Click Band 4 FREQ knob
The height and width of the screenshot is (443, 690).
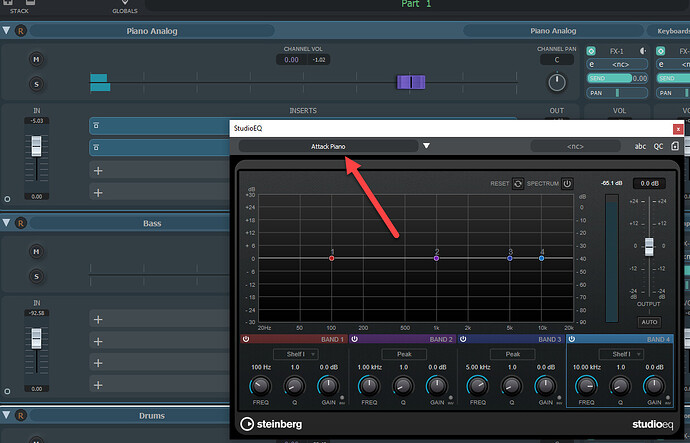pyautogui.click(x=587, y=386)
